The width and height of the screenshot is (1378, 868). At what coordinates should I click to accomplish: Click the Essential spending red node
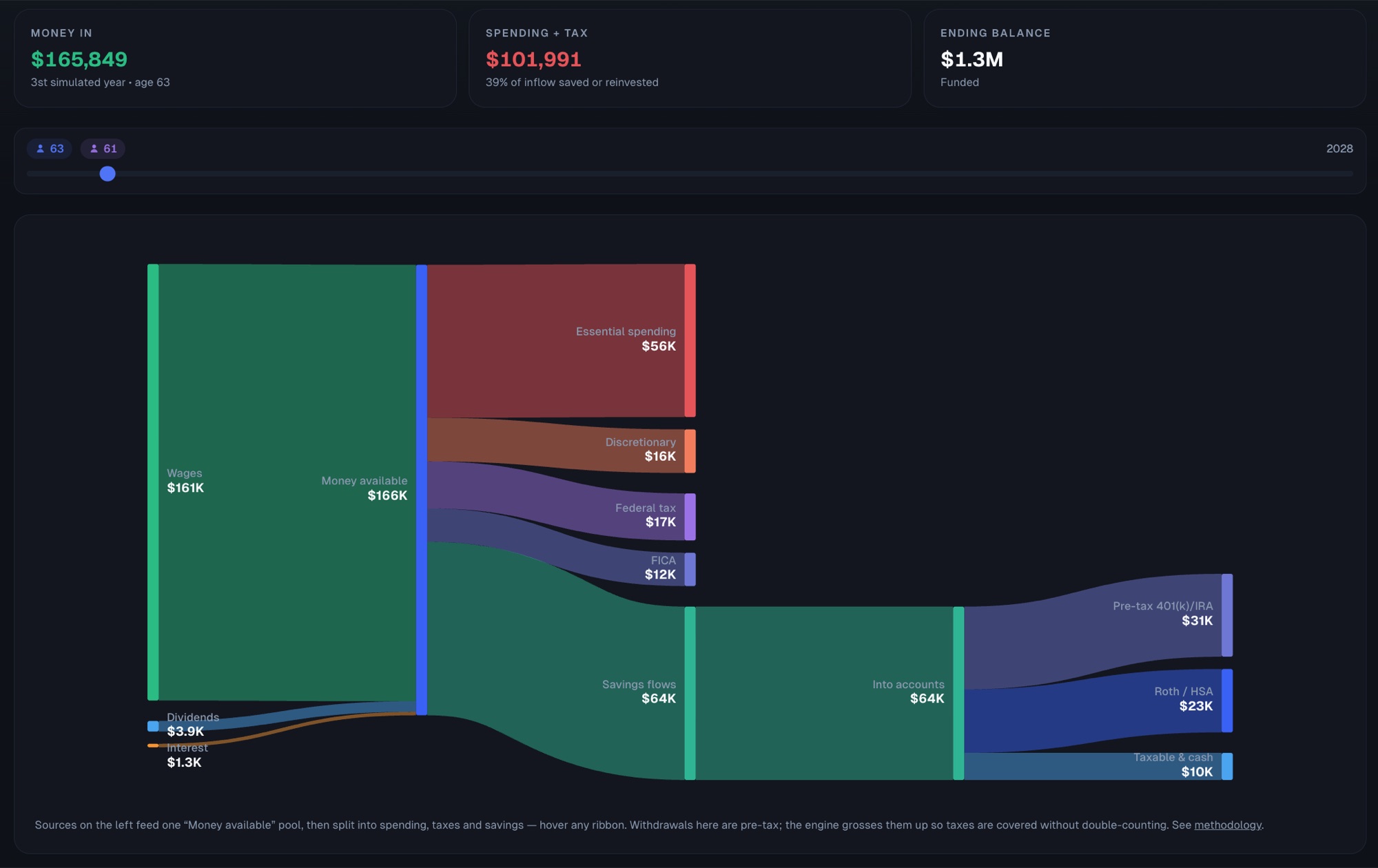click(x=690, y=340)
